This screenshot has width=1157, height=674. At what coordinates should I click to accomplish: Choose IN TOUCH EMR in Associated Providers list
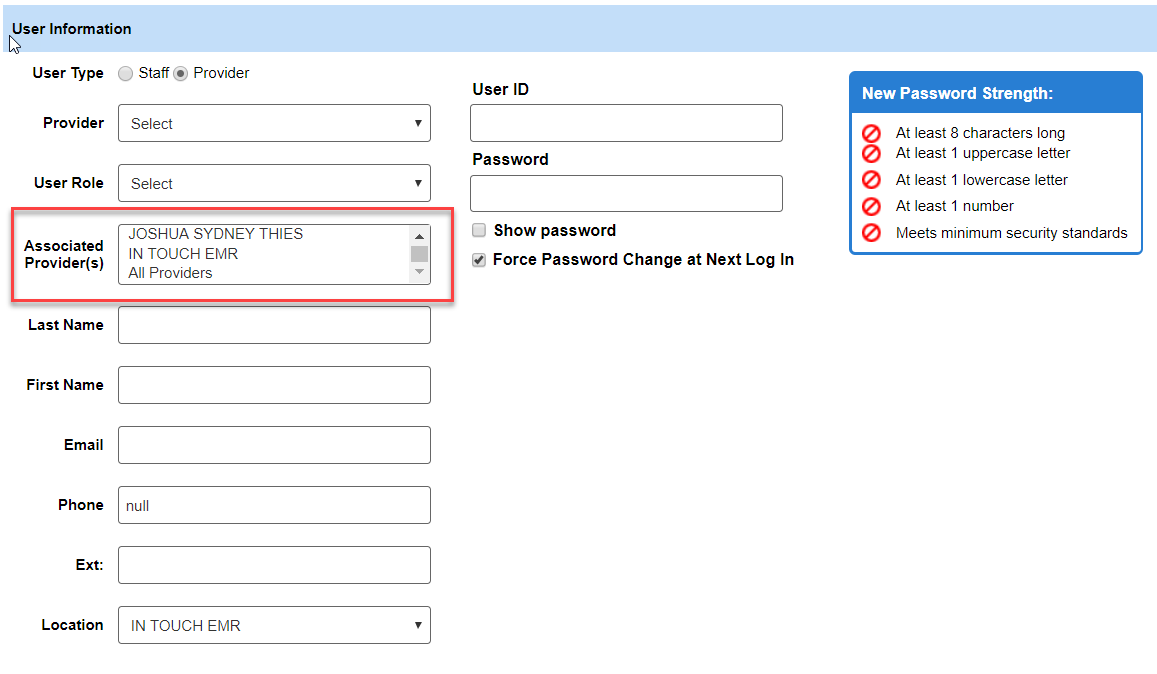click(184, 254)
